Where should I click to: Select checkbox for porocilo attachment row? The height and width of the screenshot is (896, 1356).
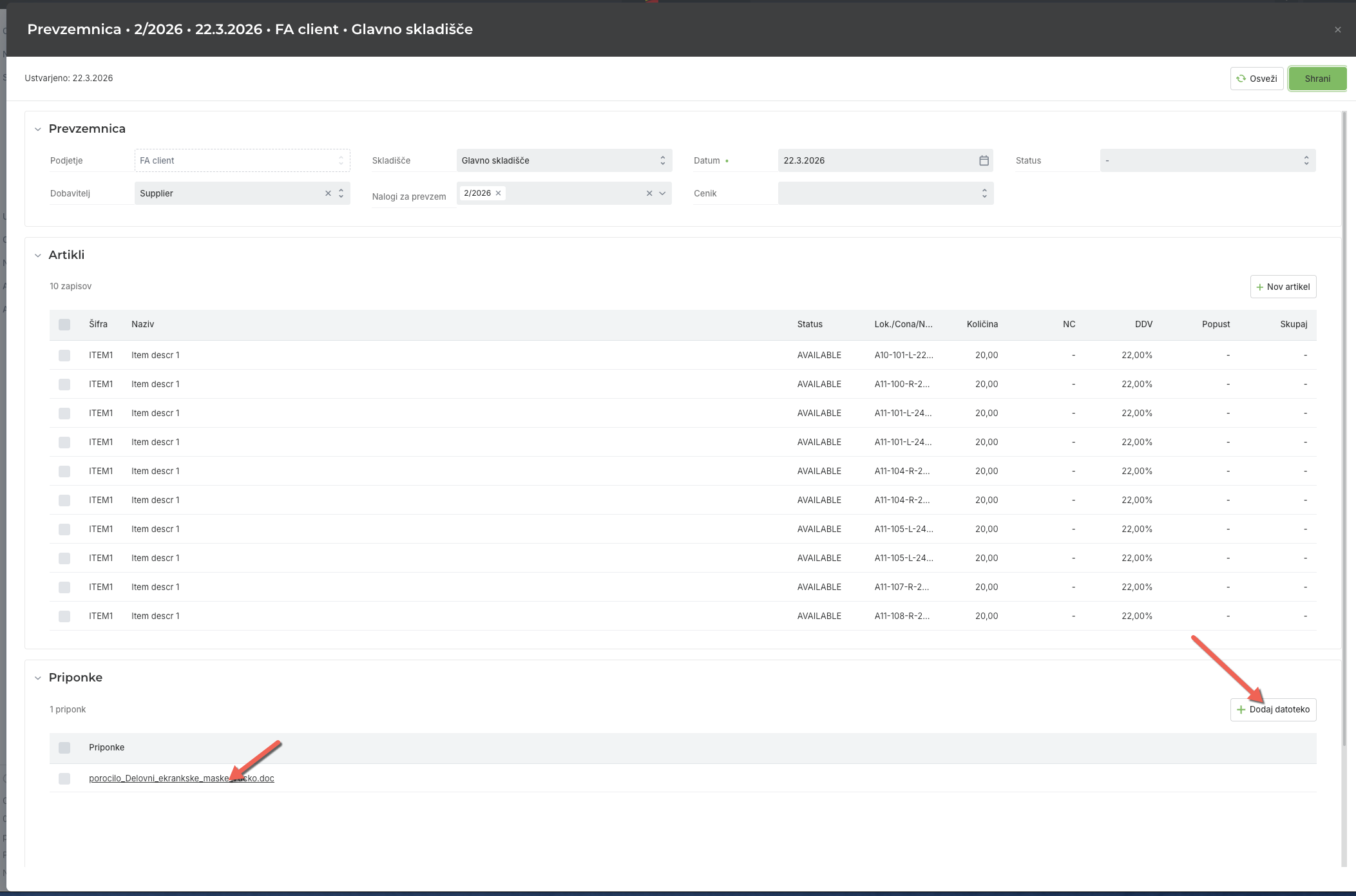pos(64,779)
